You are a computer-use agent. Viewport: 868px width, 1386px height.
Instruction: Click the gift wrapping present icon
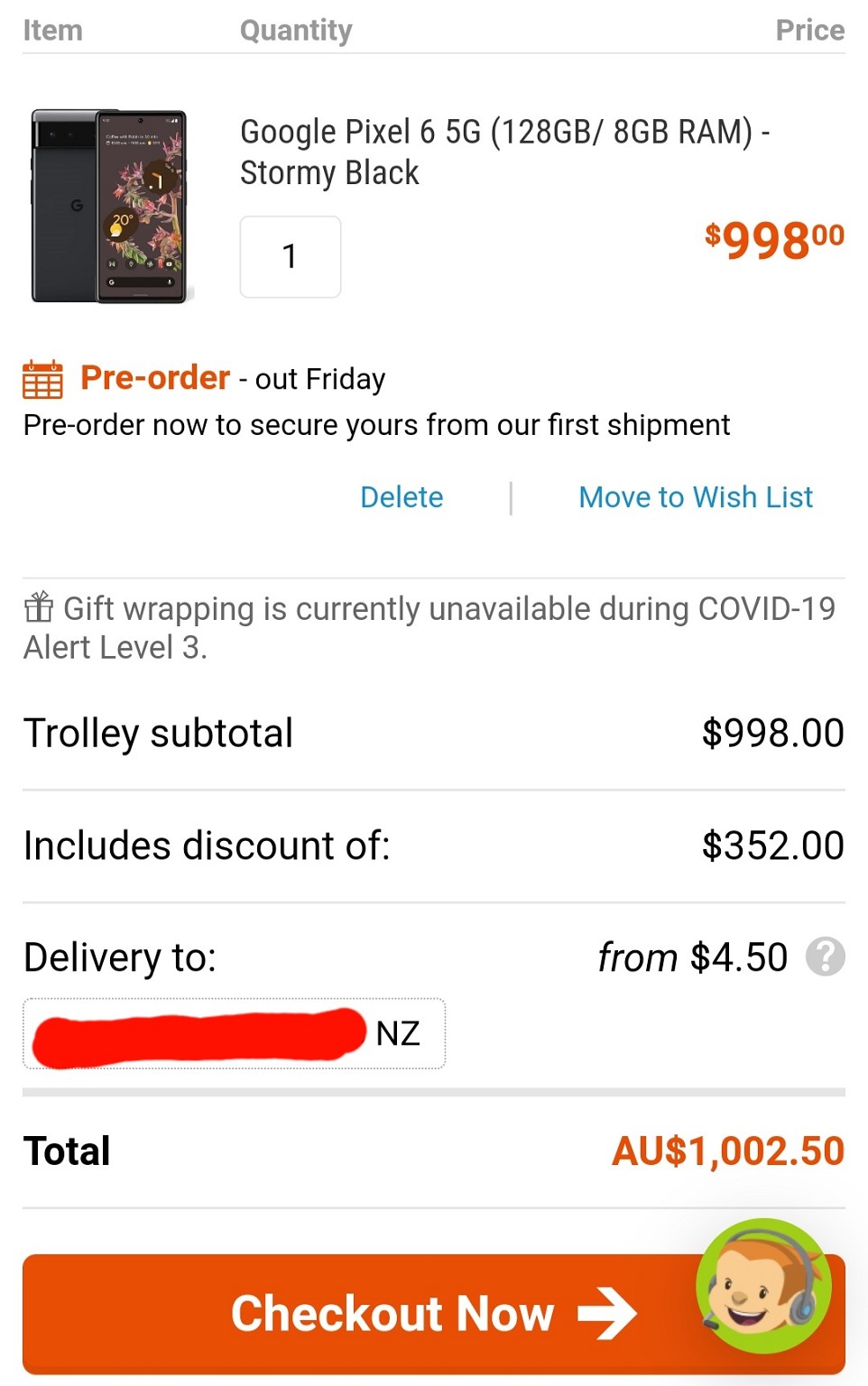click(39, 606)
